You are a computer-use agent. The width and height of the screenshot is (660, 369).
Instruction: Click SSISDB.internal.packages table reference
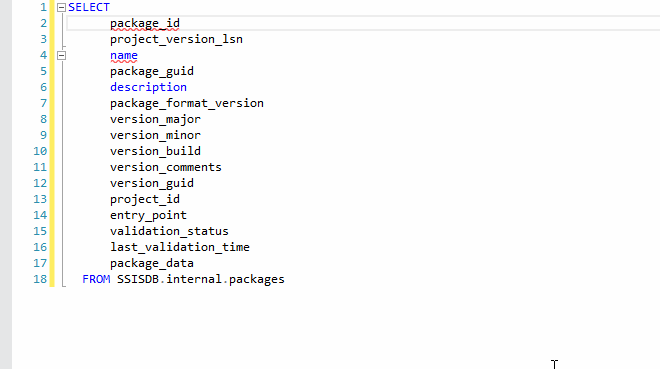201,279
